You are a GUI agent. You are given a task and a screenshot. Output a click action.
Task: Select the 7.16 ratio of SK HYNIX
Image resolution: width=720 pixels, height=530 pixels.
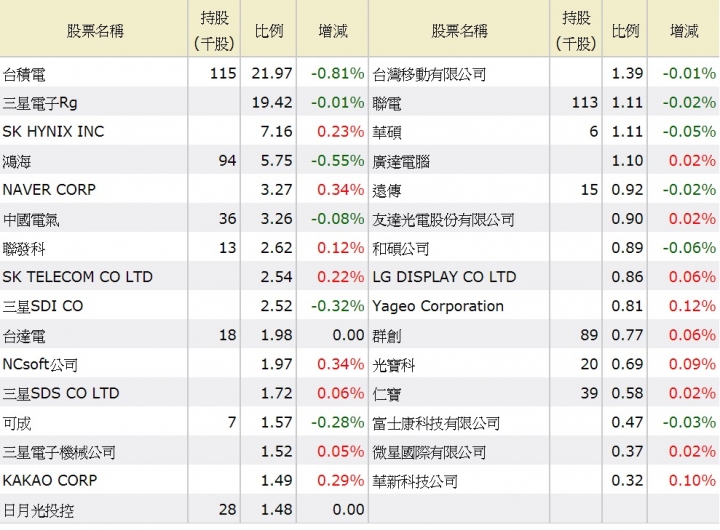coord(276,131)
